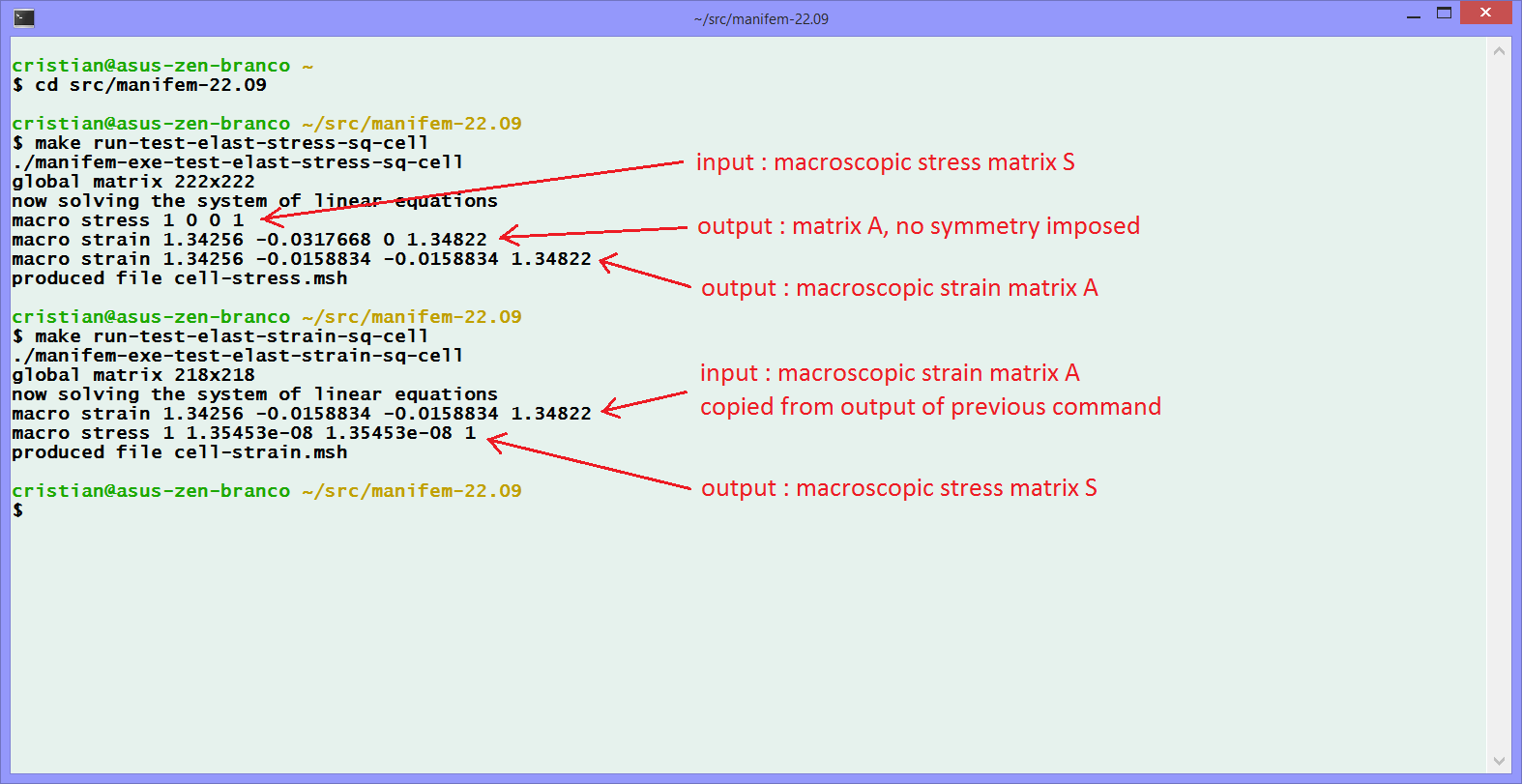Viewport: 1522px width, 784px height.
Task: Select 'make run-test-elast-stress-sq-cell' command line
Action: point(220,143)
